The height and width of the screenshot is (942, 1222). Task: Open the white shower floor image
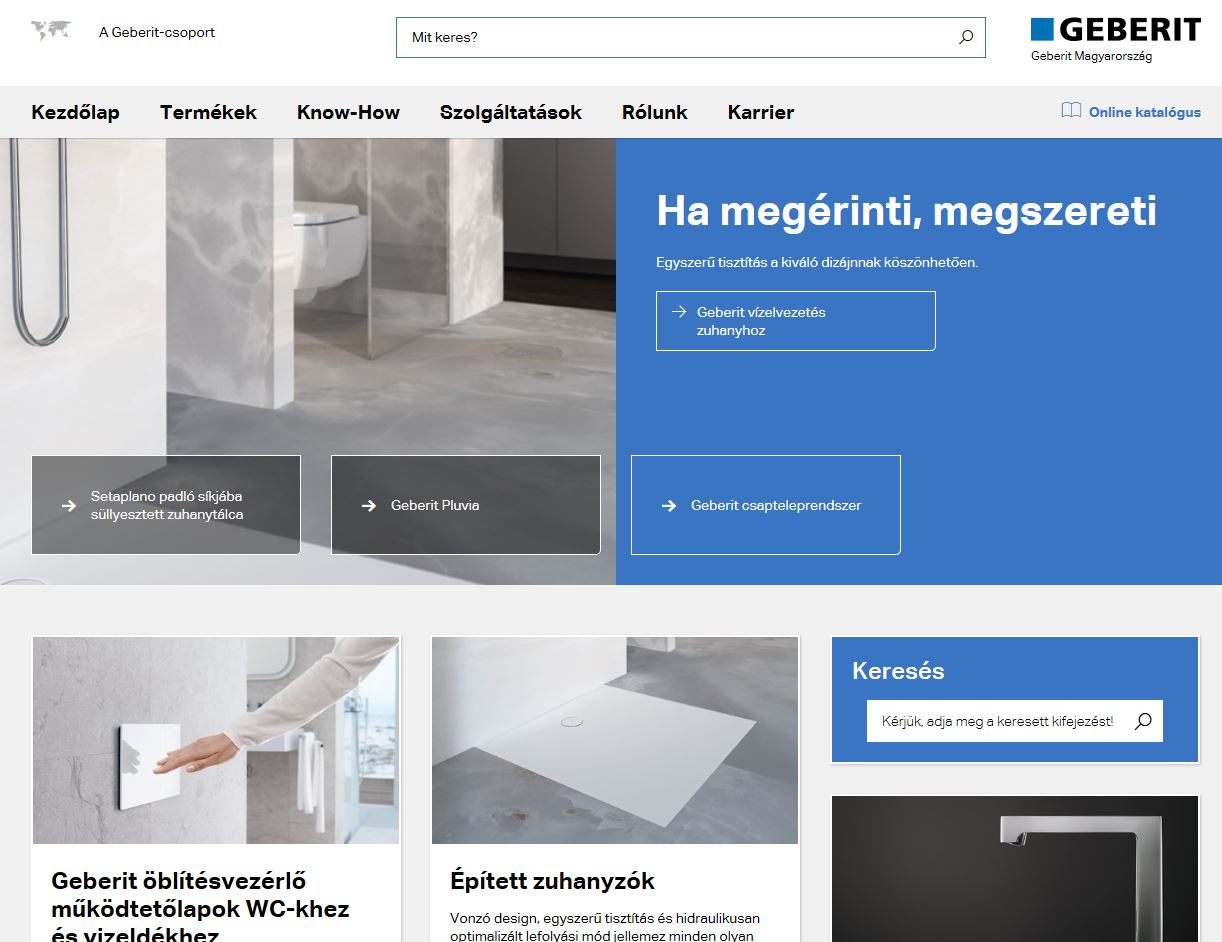pos(615,740)
